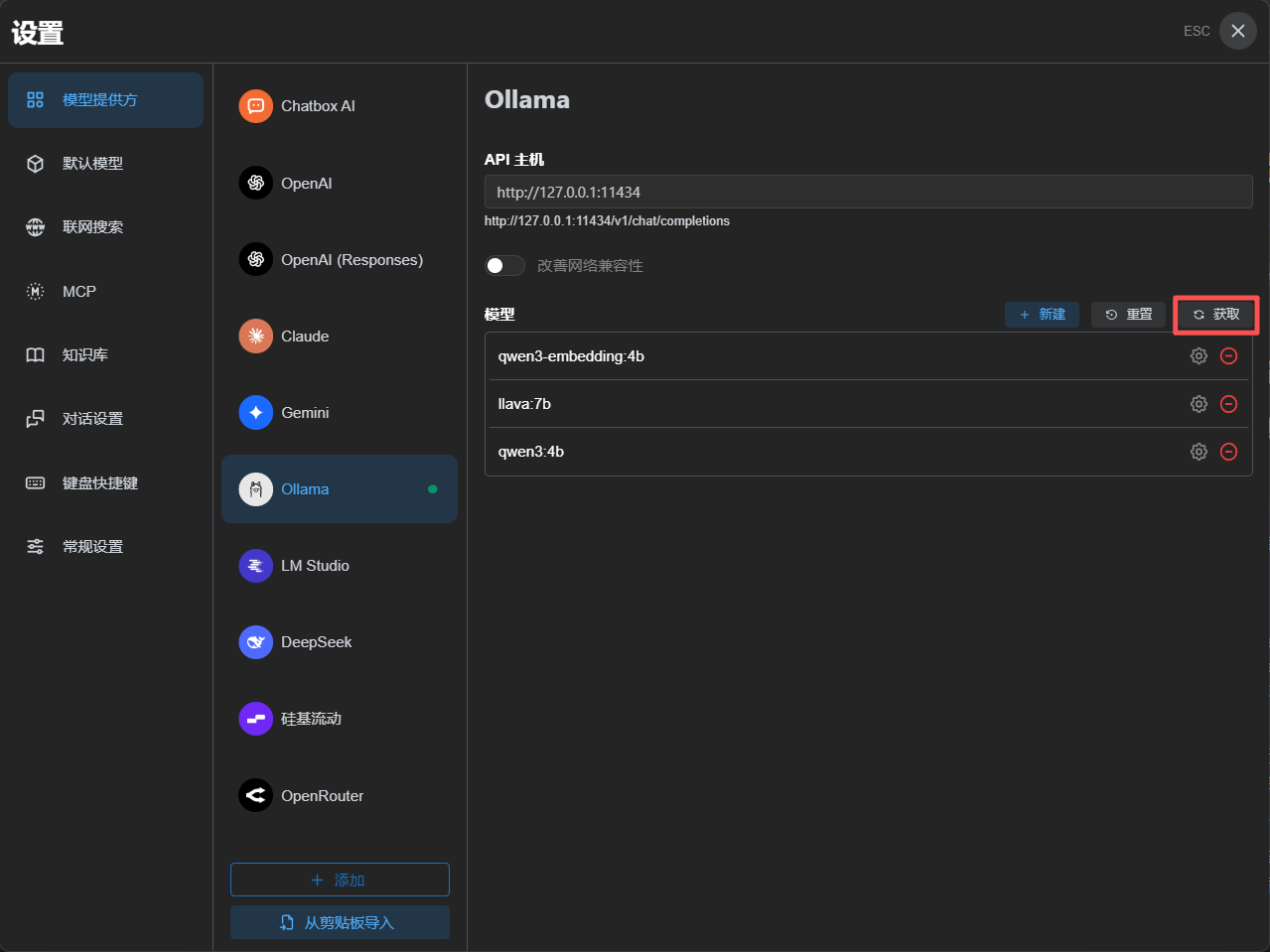The height and width of the screenshot is (952, 1270).
Task: Click the MCP sidebar icon
Action: tap(35, 291)
